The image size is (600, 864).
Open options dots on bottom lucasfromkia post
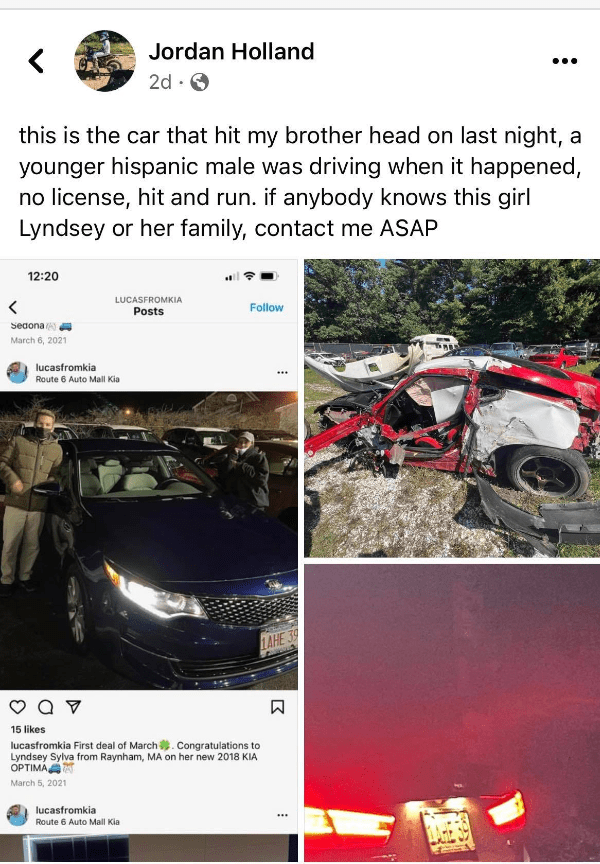283,815
